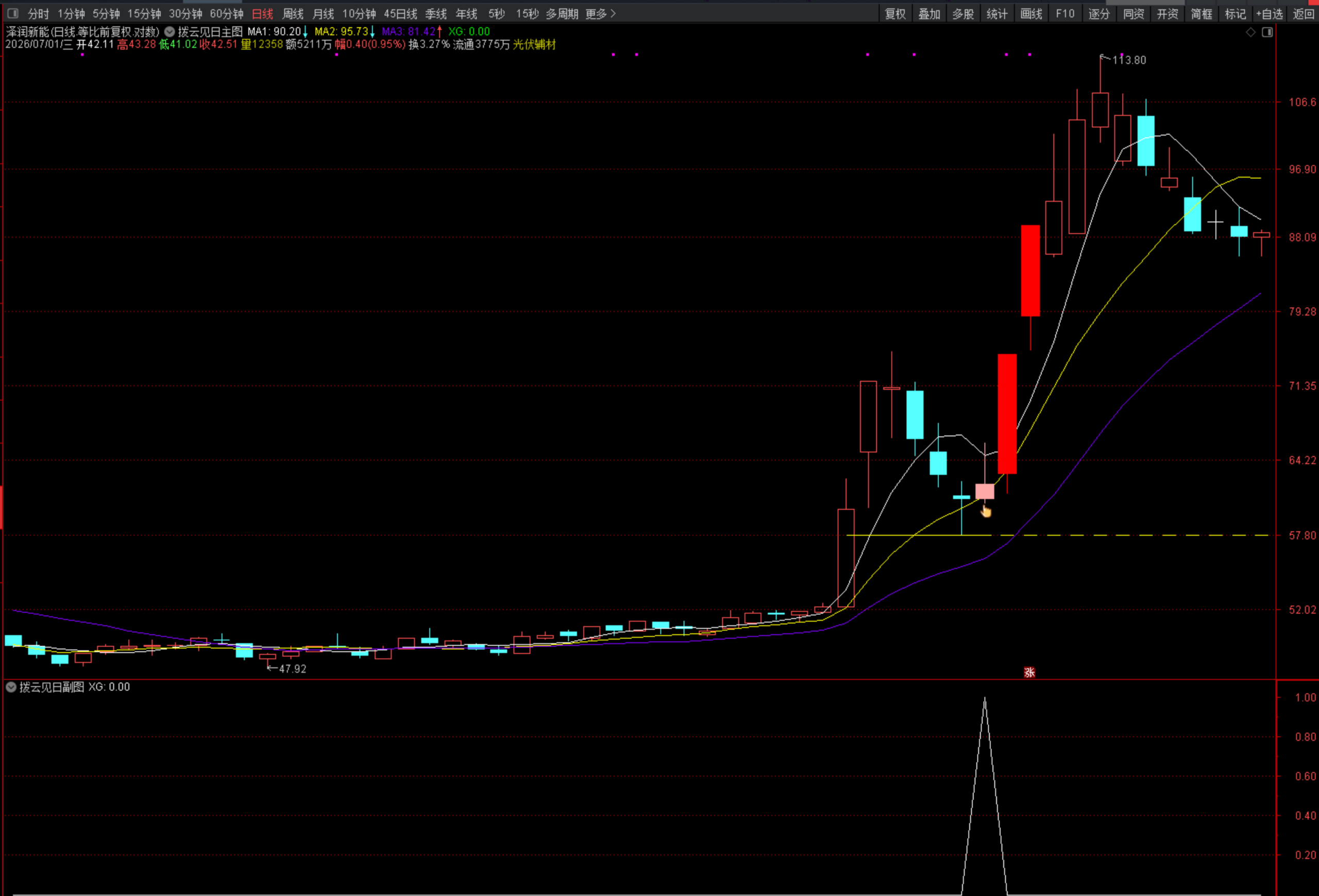This screenshot has width=1319, height=896.
Task: Click the yellow 57.80 horizontal line
Action: [x=1058, y=535]
